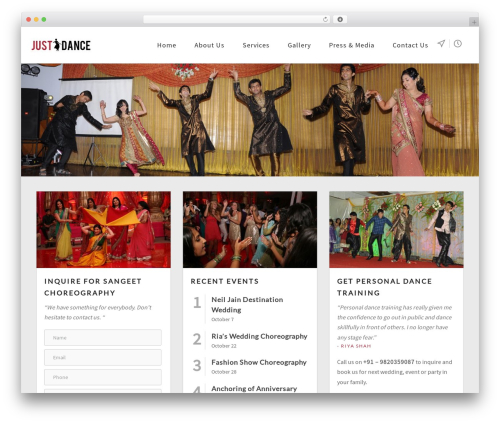Viewport: 500px width, 423px height.
Task: Open Contact Us menu item
Action: 410,45
